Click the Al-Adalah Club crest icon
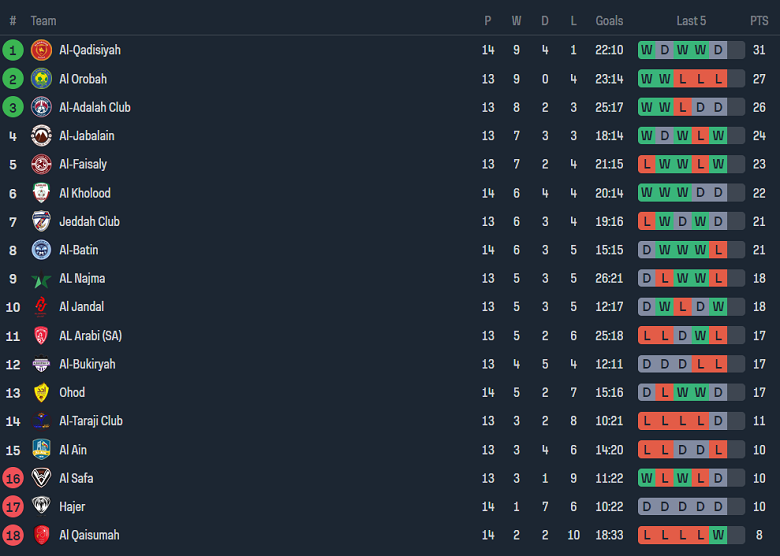Image resolution: width=780 pixels, height=556 pixels. pos(41,107)
